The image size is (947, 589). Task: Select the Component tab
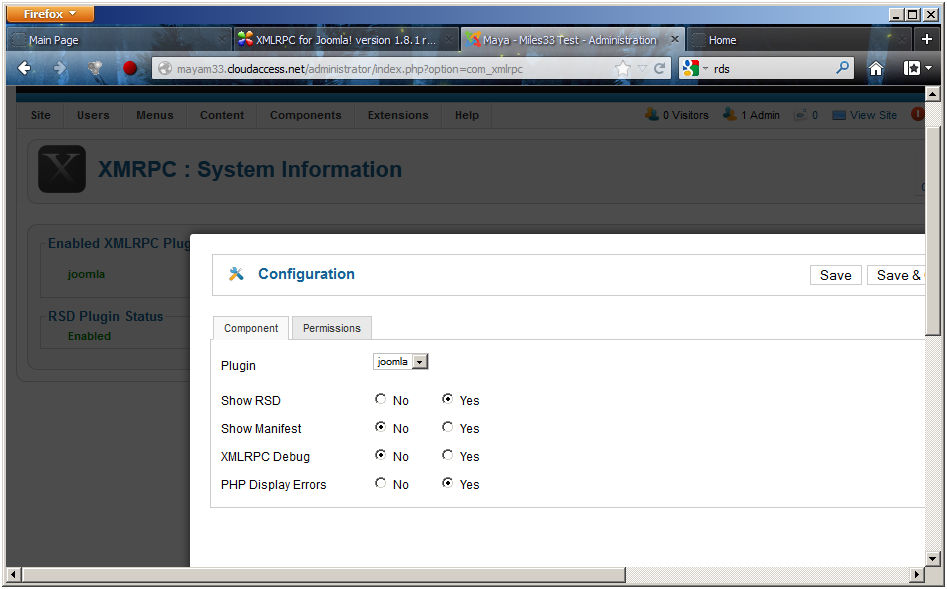(251, 328)
